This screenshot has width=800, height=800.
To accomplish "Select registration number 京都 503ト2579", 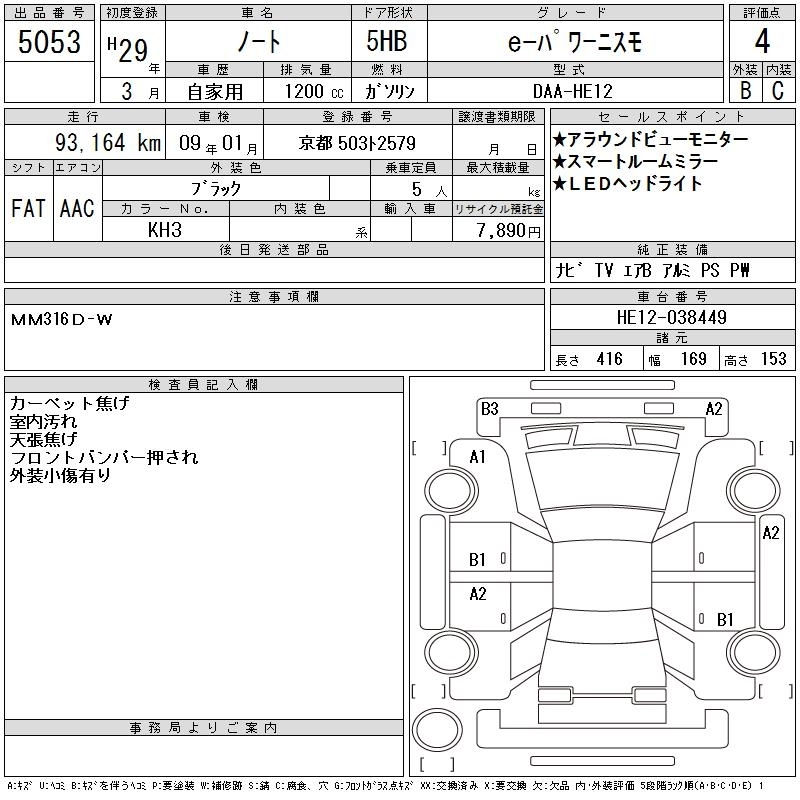I will (357, 143).
